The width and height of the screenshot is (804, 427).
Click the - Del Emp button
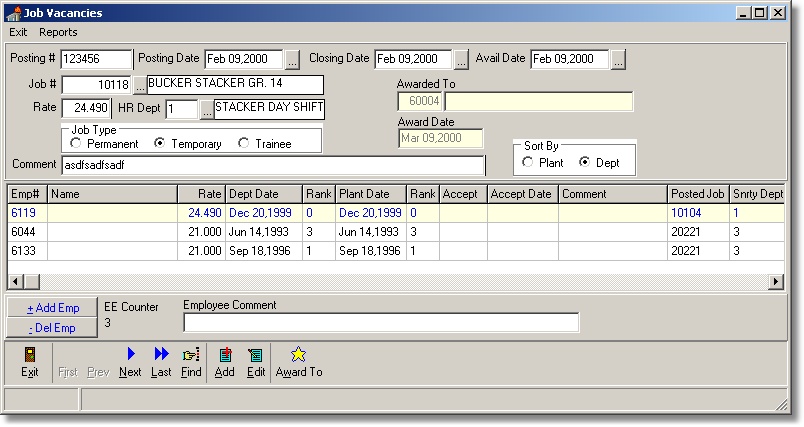[53, 327]
